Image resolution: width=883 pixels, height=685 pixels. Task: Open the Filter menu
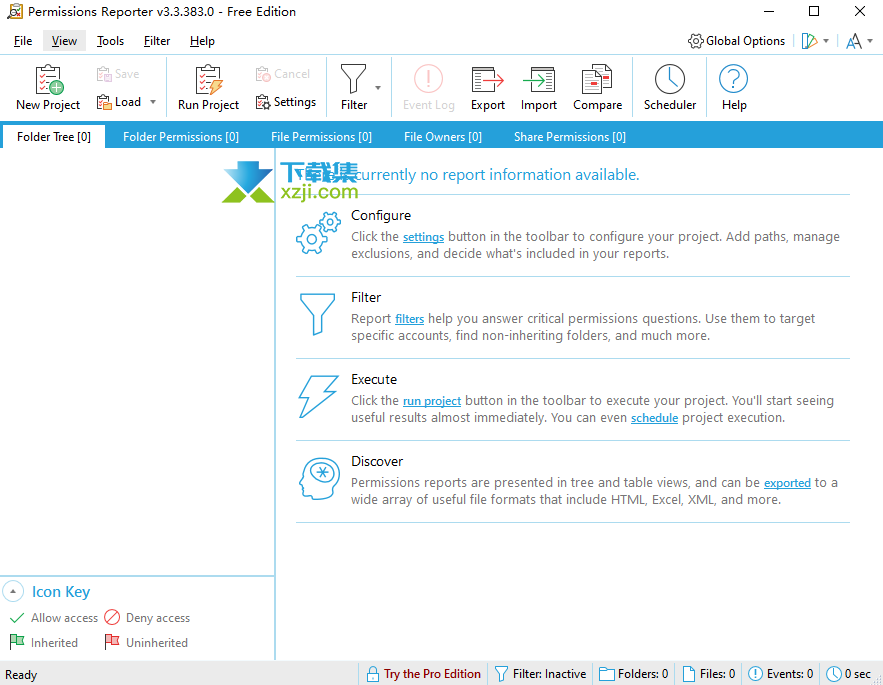pos(157,41)
